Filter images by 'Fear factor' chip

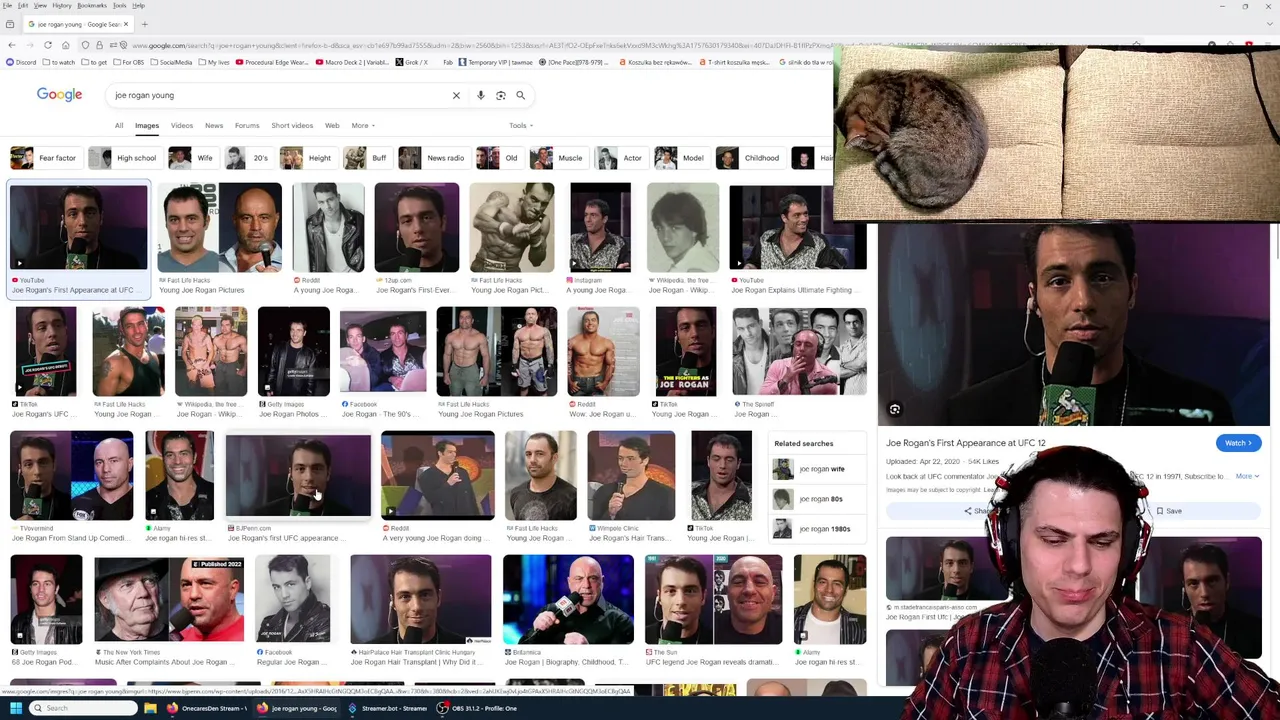coord(45,158)
